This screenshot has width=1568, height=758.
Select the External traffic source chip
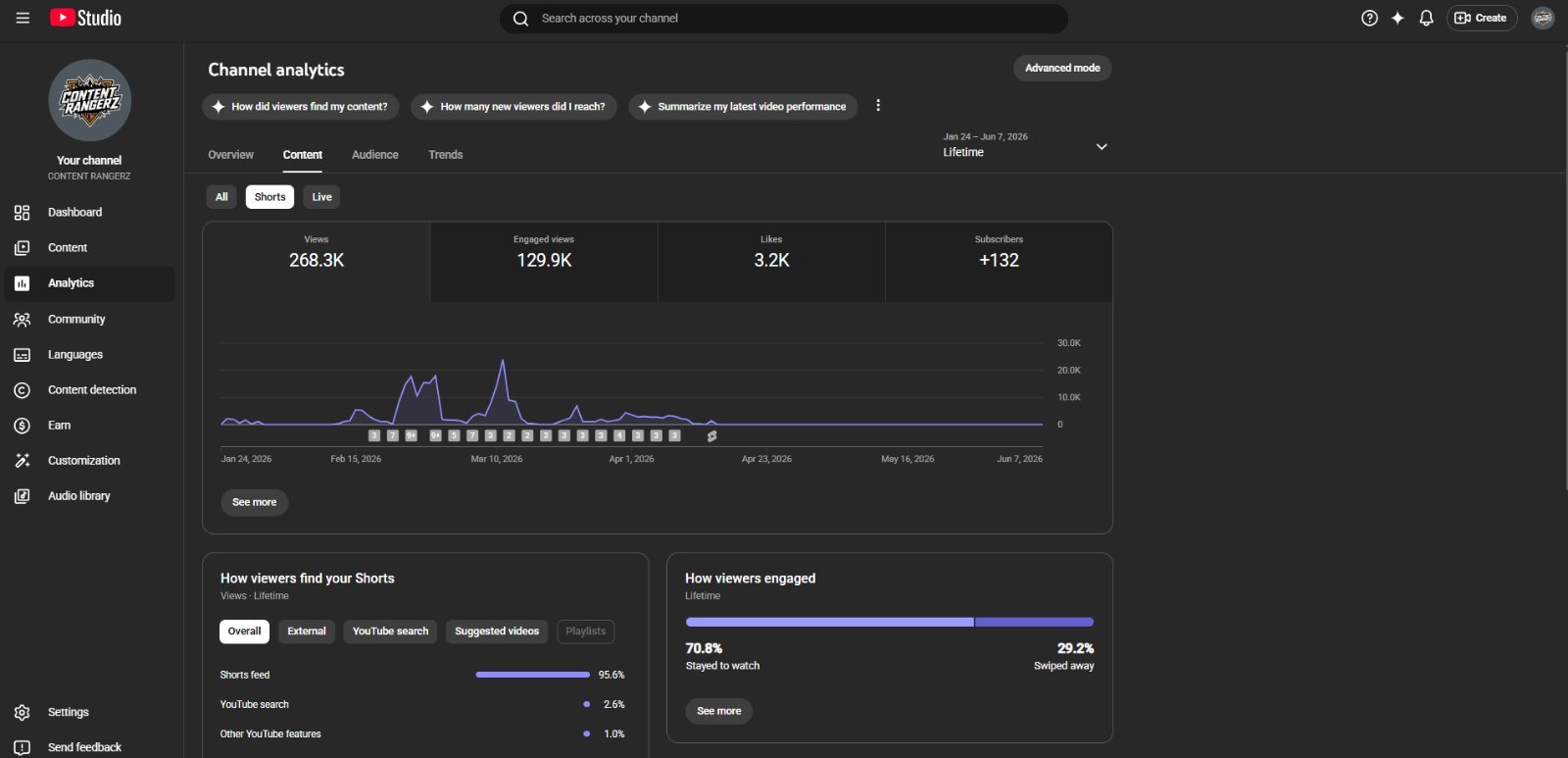pos(307,632)
